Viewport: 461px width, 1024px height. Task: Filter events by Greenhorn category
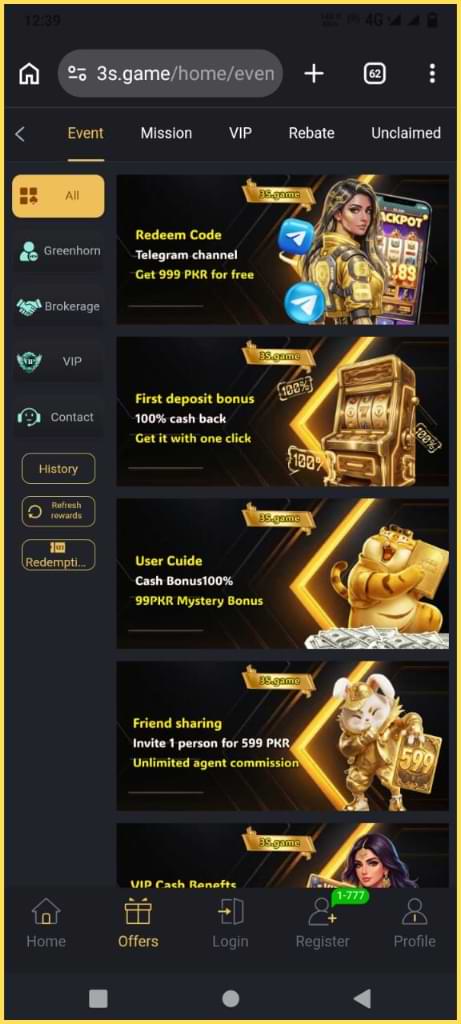(x=58, y=251)
